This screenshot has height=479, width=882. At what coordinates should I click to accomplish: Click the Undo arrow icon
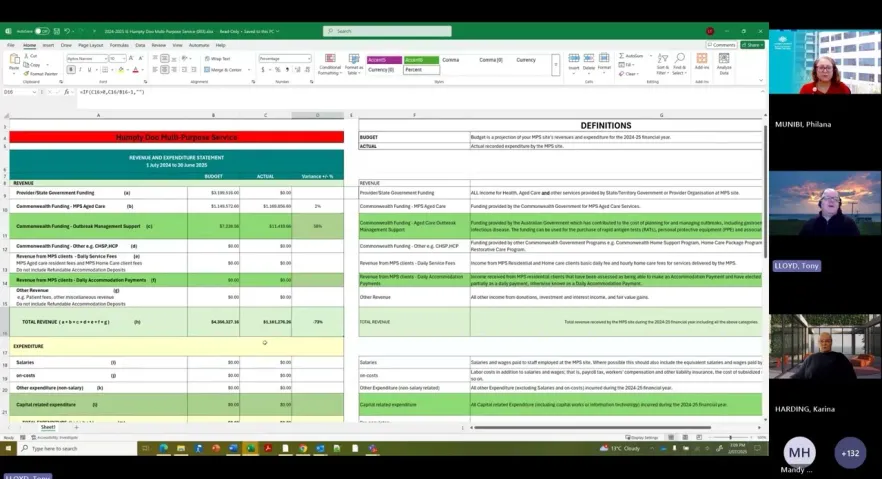tap(67, 31)
